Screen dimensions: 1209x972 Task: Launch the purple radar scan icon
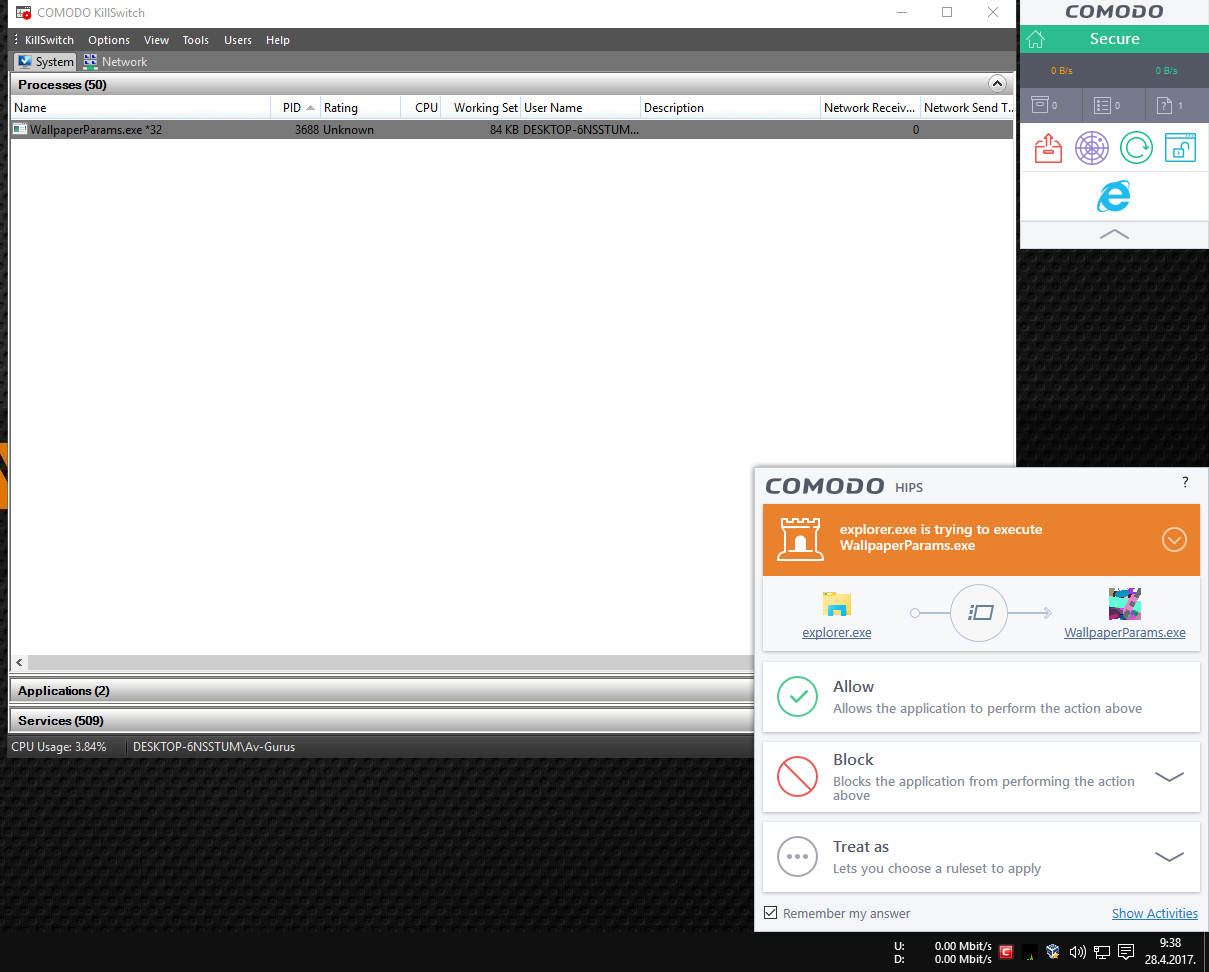point(1092,148)
